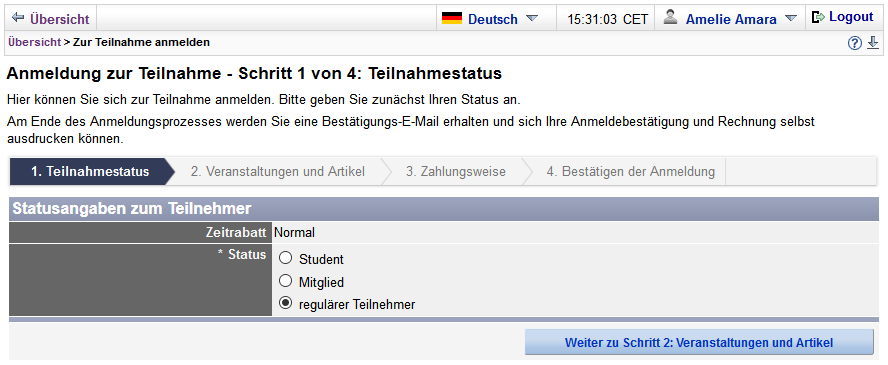Click the Amelie Amara user name
Viewport: 888px width, 365px height.
coord(731,19)
